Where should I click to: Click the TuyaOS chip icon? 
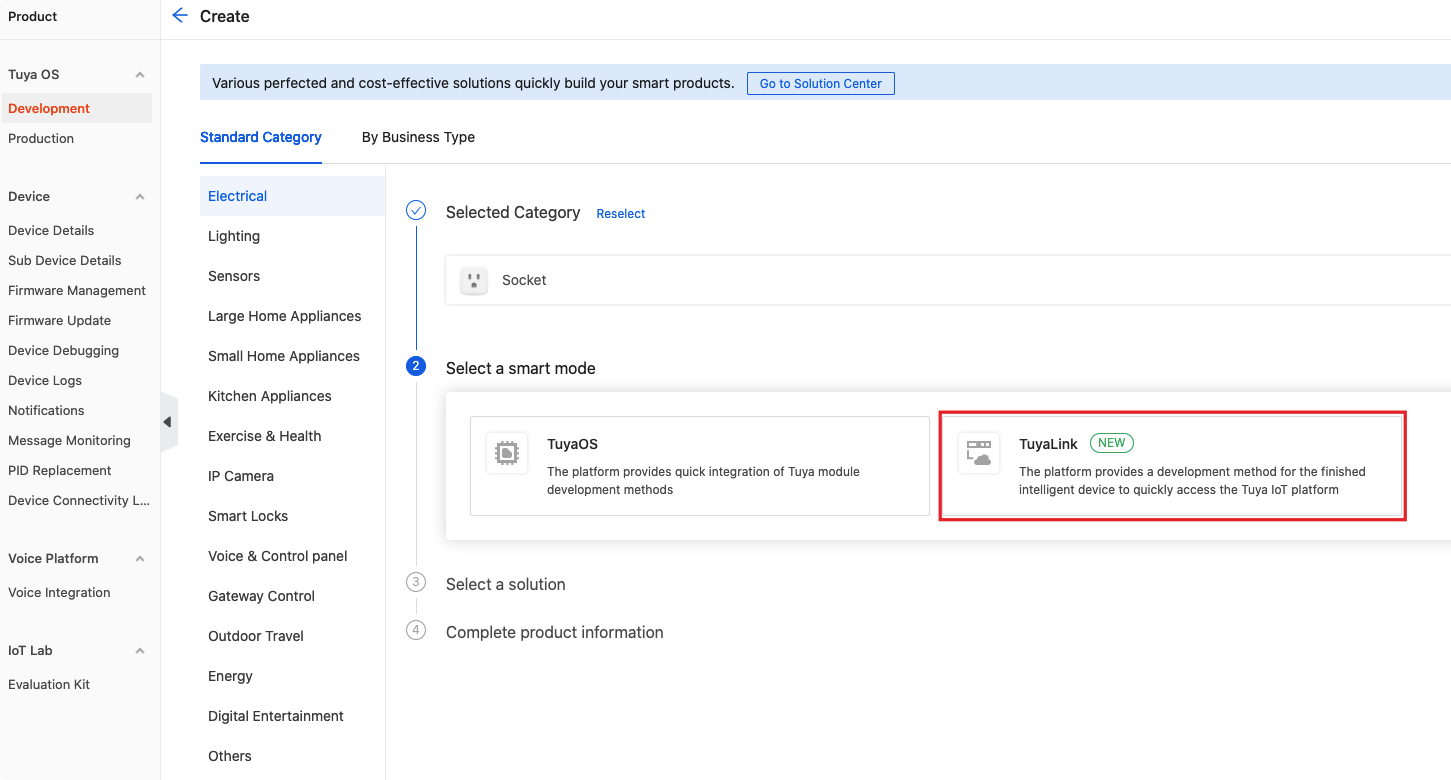tap(506, 453)
